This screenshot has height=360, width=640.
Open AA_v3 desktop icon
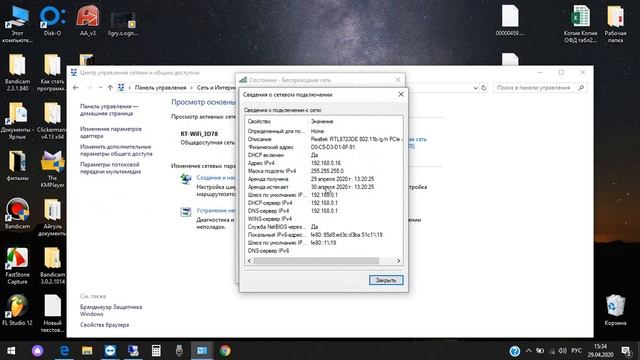(88, 20)
